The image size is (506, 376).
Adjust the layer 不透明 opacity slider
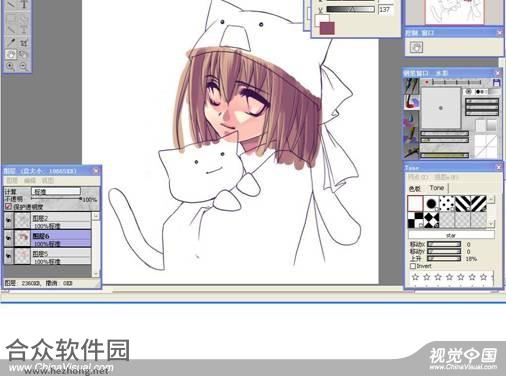pyautogui.click(x=57, y=199)
